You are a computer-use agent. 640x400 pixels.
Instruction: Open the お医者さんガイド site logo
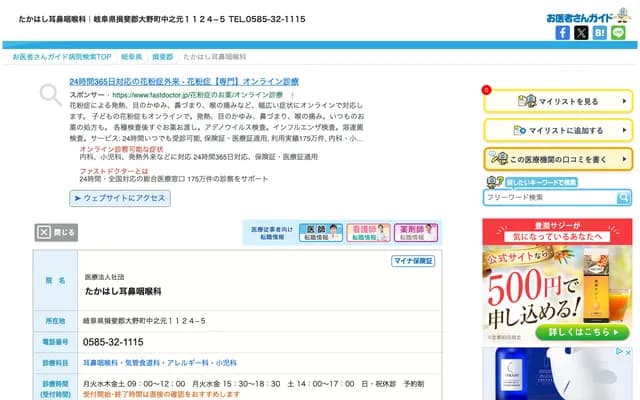(588, 17)
